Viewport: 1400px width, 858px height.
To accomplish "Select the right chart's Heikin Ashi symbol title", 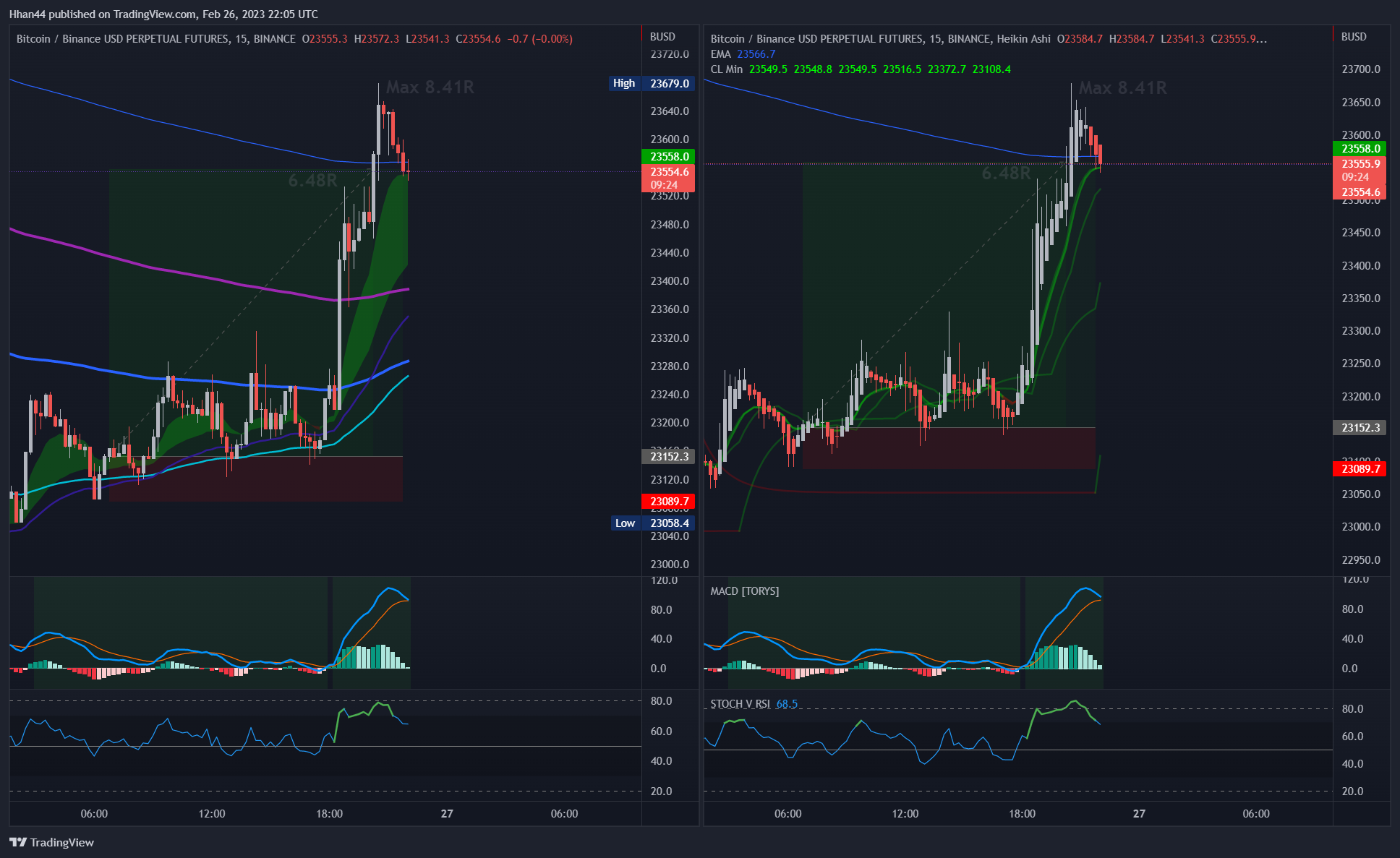I will [x=880, y=39].
